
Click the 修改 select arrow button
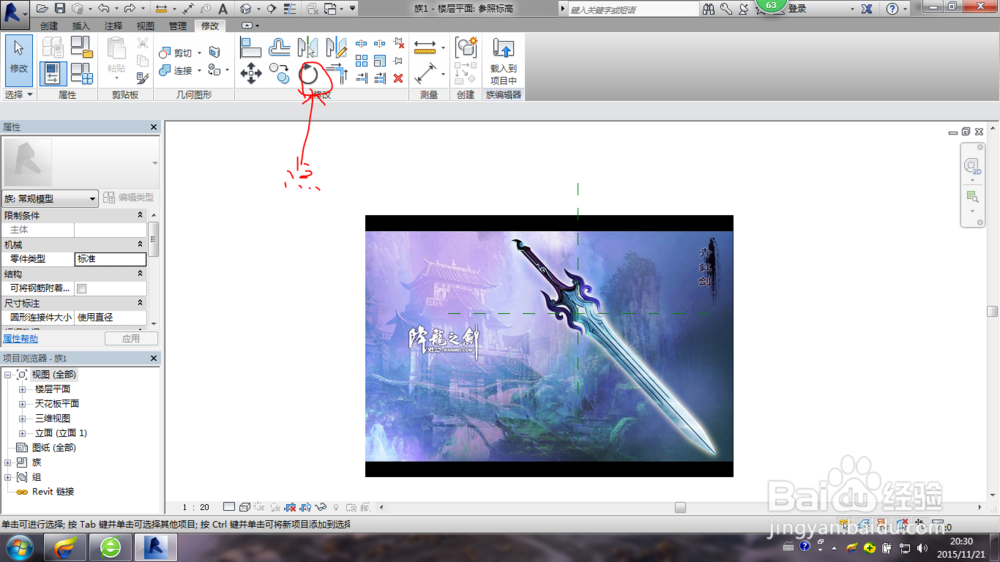[x=18, y=61]
